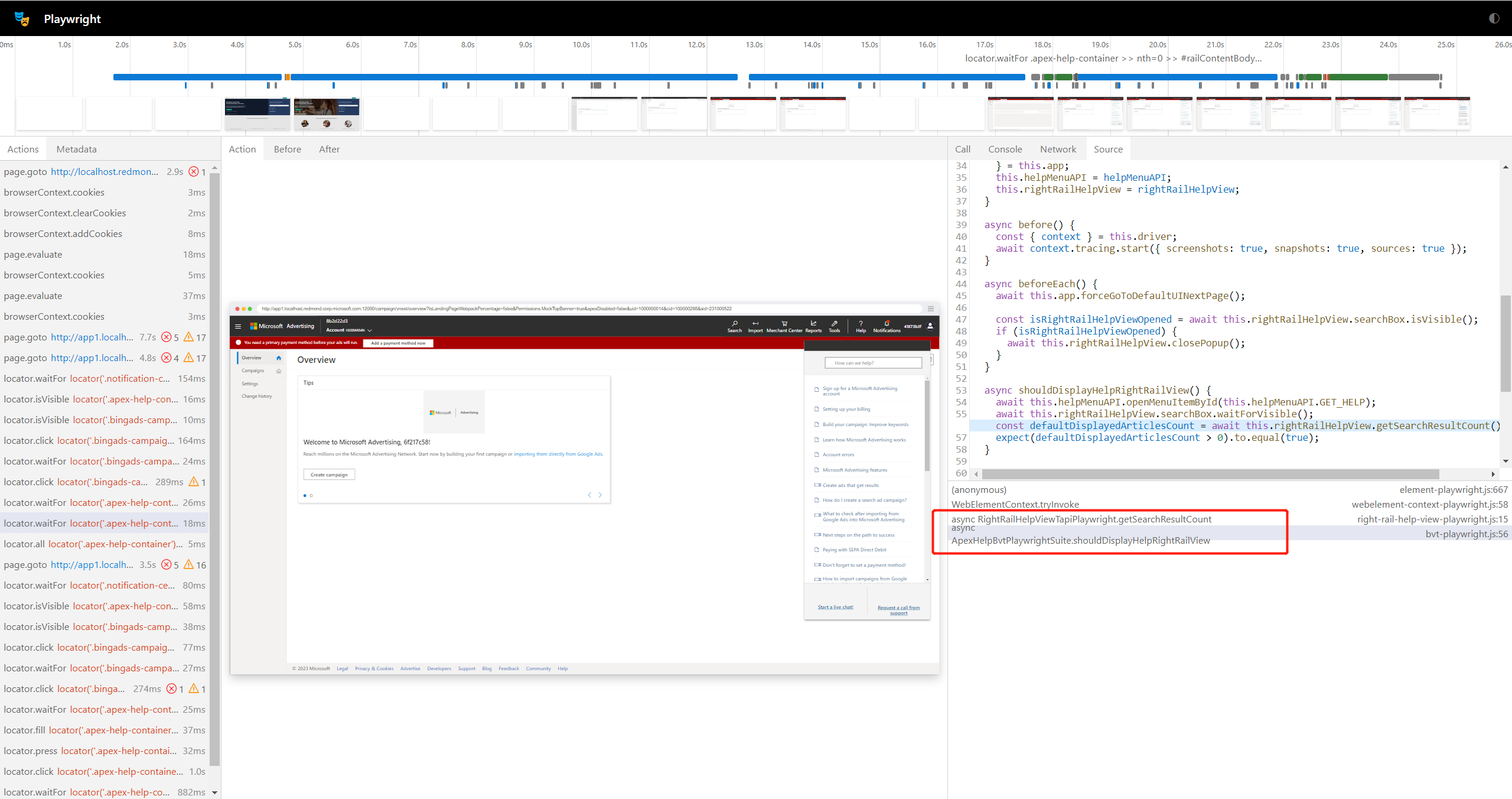Collapse the last locator.waitFor action entry
Viewport: 1512px width, 799px height.
tap(214, 792)
